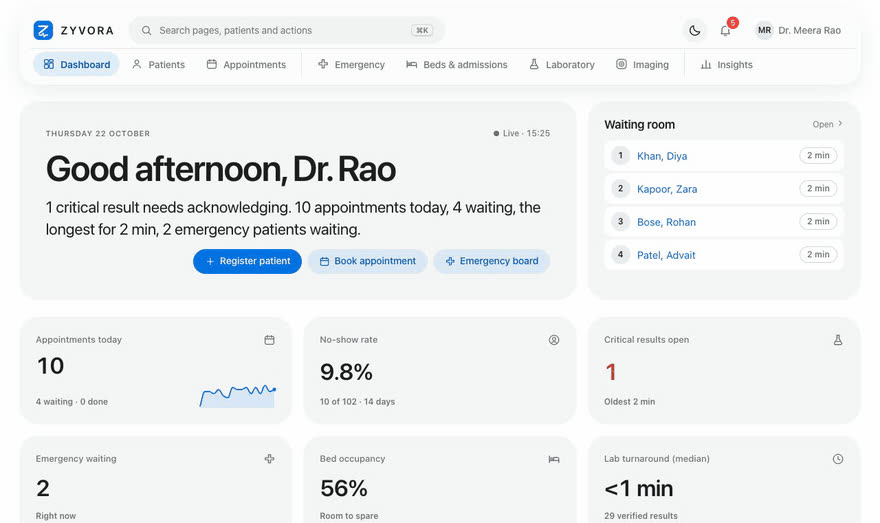Click 2 min badge for Khan, Diya
880x523 pixels.
click(x=818, y=155)
